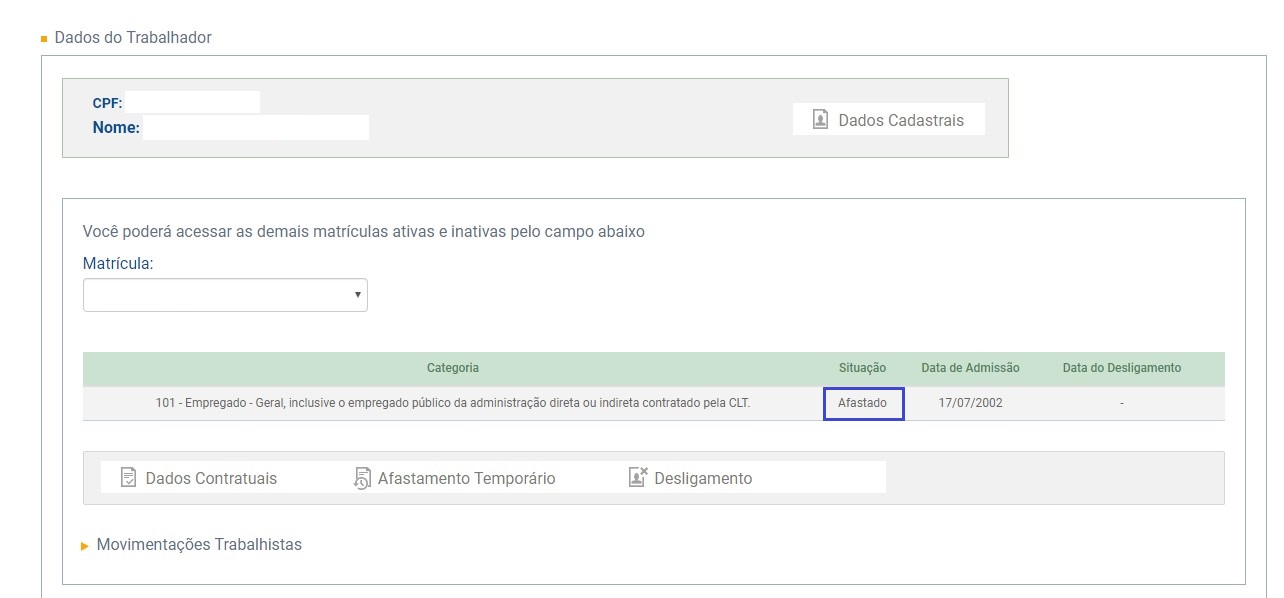Click the blank Nome field
This screenshot has width=1284, height=598.
(255, 128)
